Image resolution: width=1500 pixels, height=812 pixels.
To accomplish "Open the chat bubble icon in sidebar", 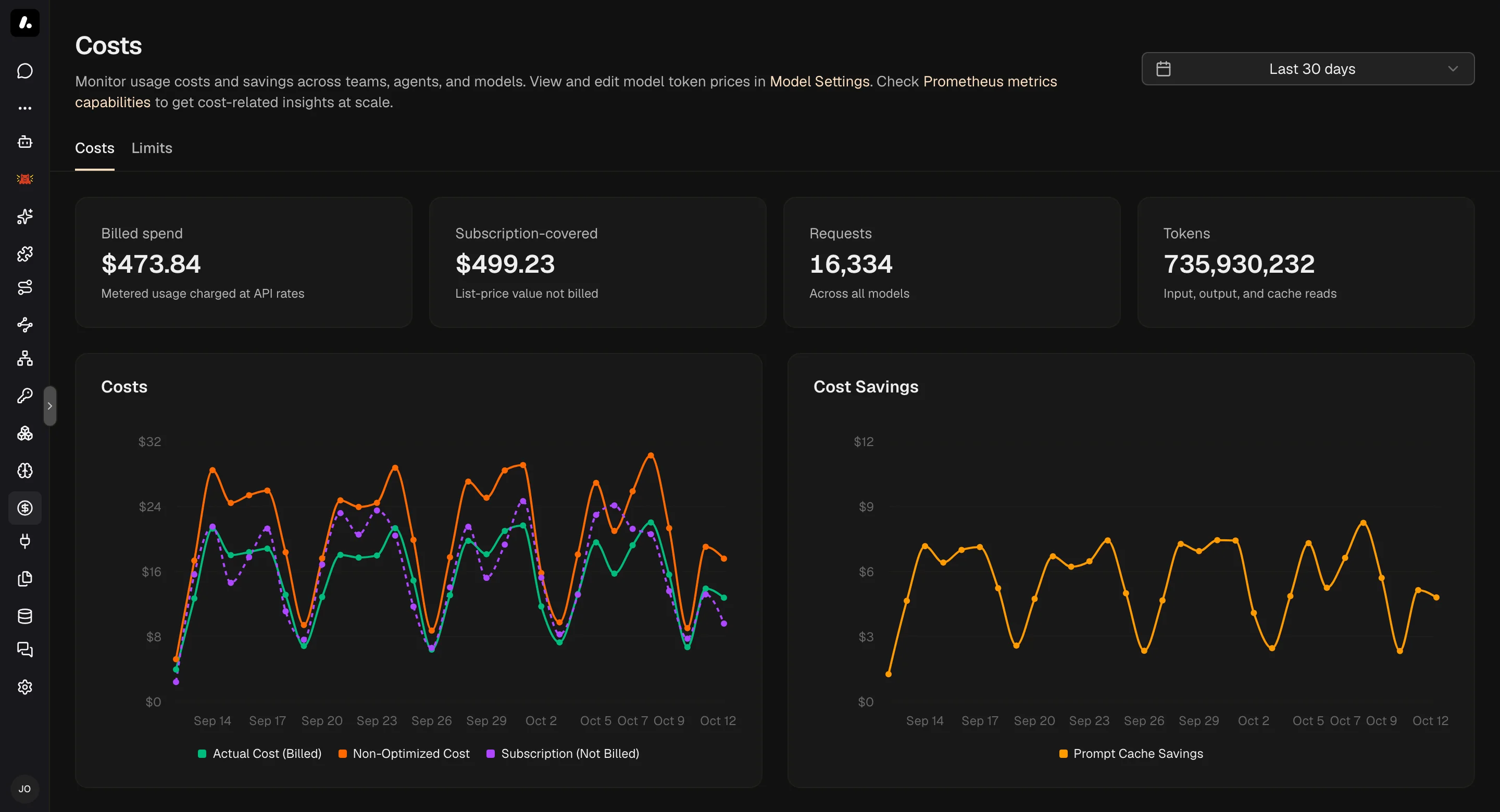I will coord(24,71).
